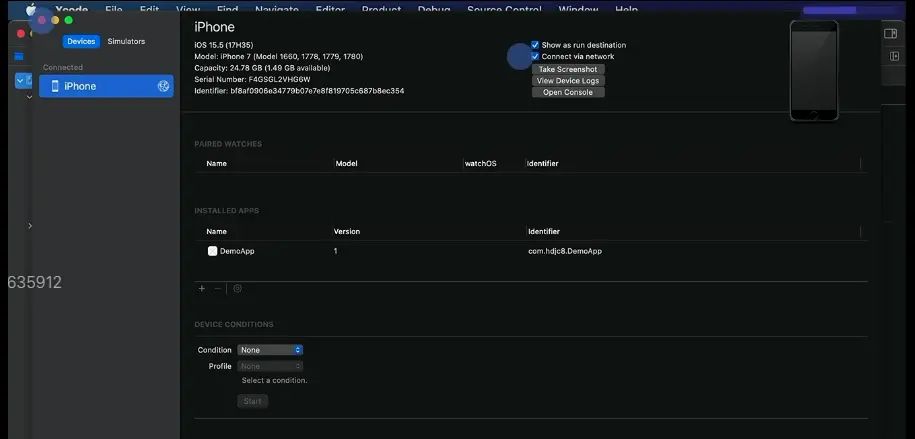Click the Open Console button

click(568, 92)
